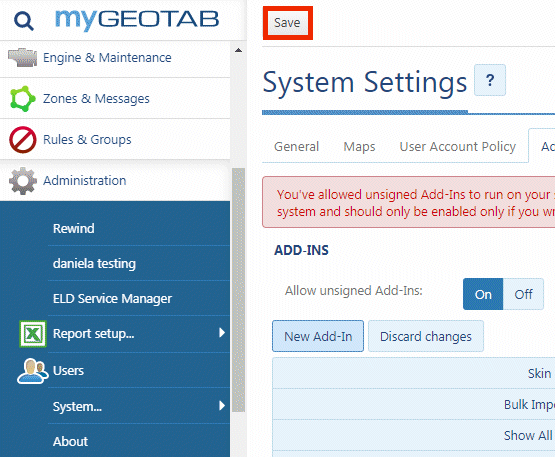555x457 pixels.
Task: Click Discard changes button
Action: (x=426, y=336)
